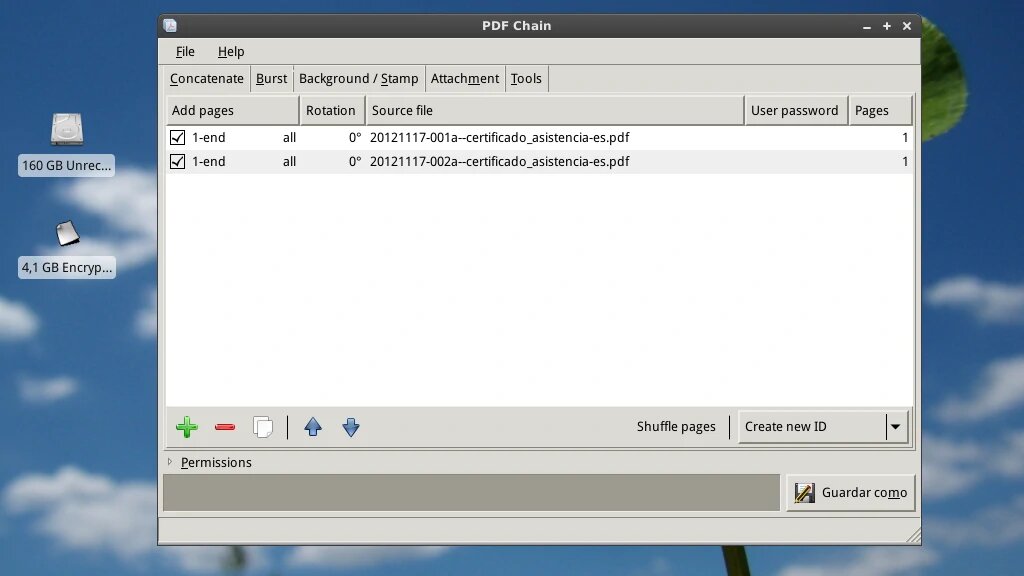Click the 0° rotation of the 001a row
This screenshot has height=576, width=1024.
click(355, 138)
